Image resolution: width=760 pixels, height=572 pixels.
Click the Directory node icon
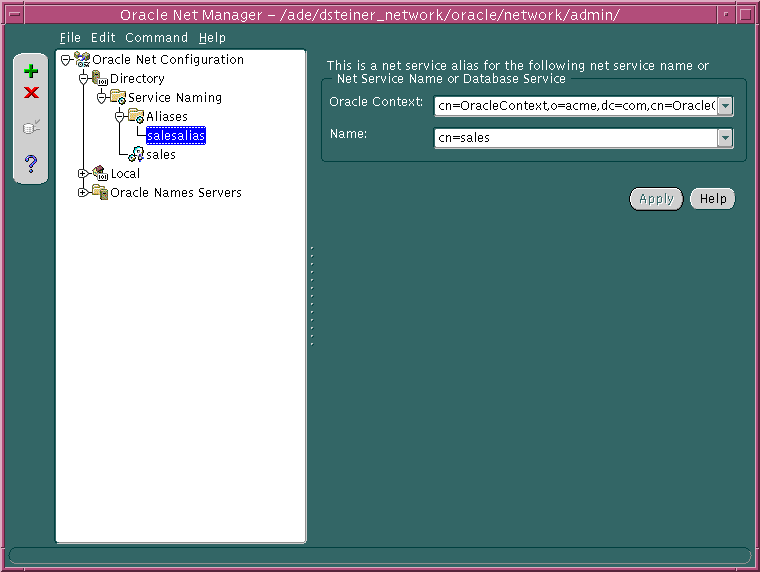tap(100, 79)
